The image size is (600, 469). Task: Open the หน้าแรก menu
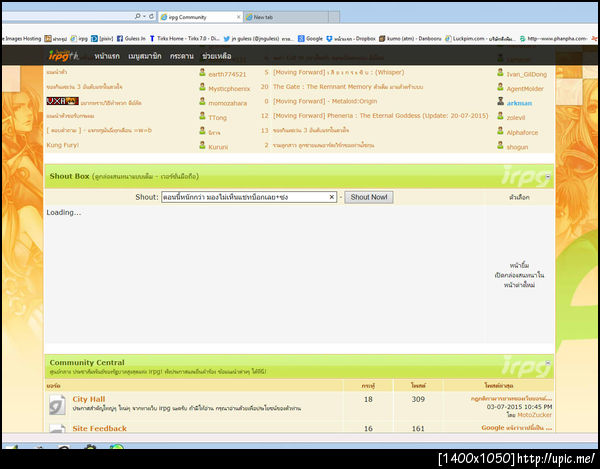coord(107,56)
